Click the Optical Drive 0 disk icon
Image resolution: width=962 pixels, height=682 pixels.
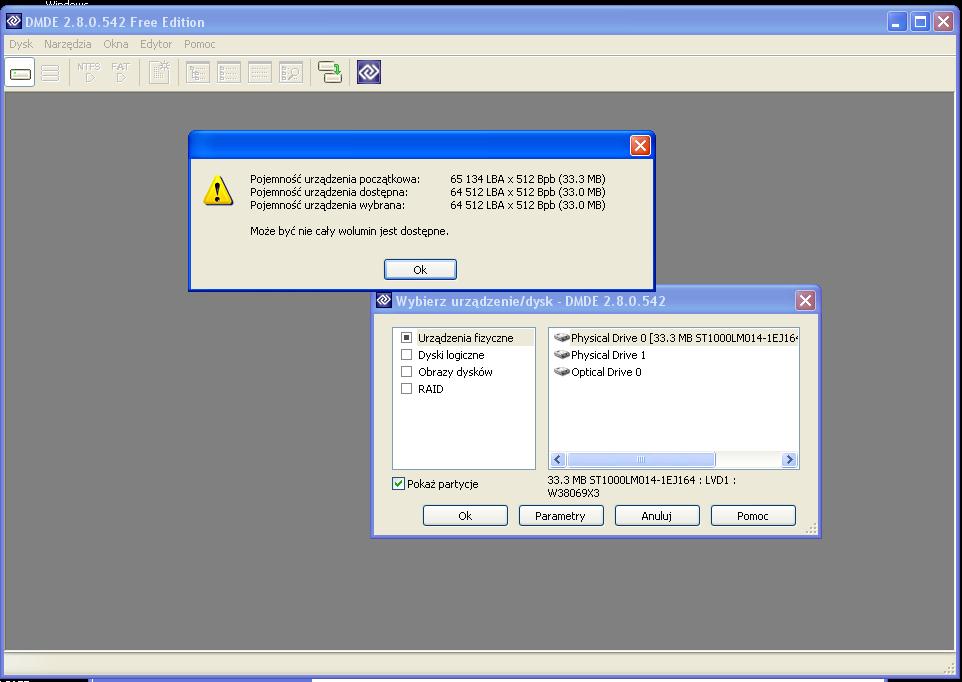click(561, 372)
